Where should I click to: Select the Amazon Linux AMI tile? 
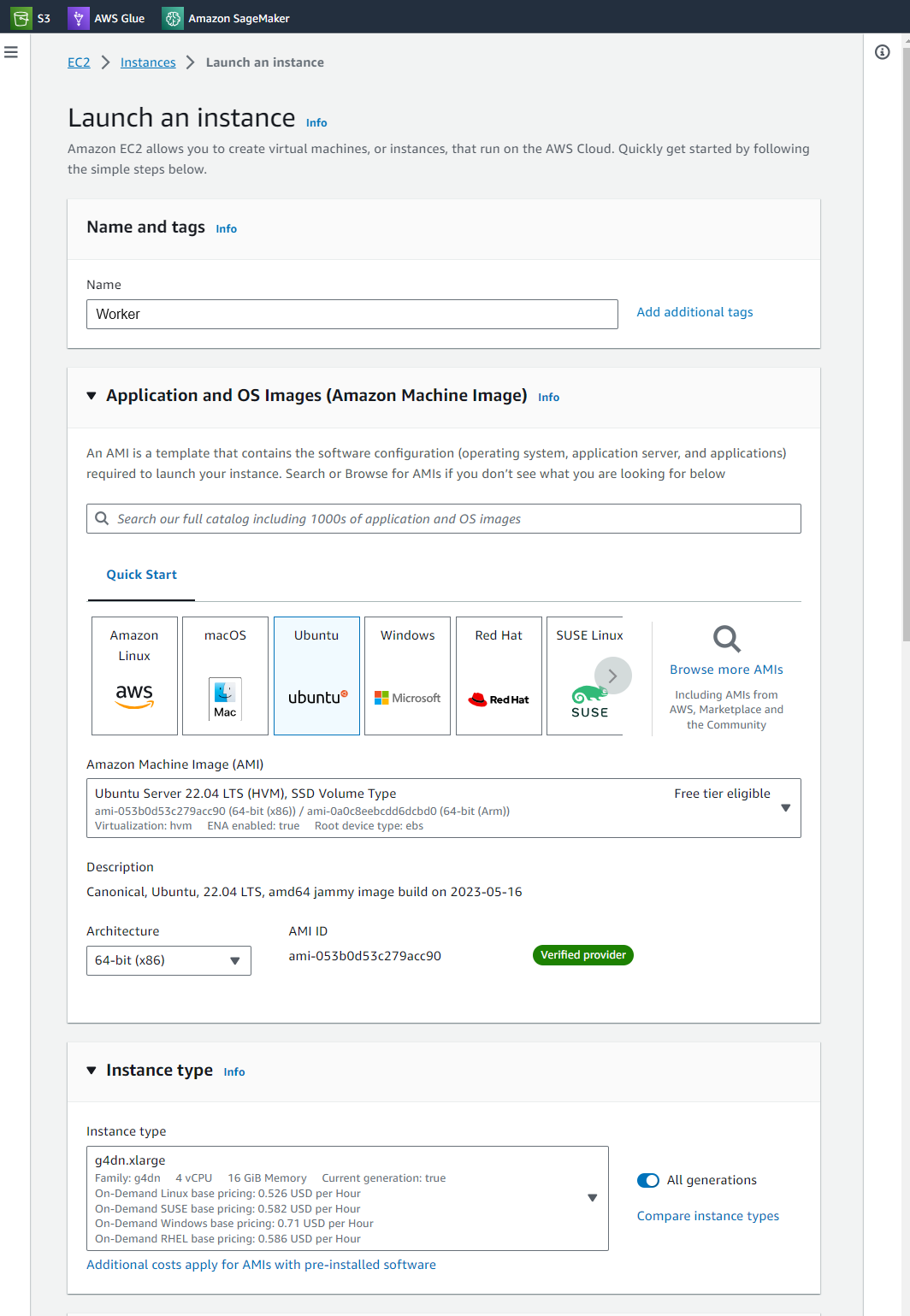click(x=134, y=676)
